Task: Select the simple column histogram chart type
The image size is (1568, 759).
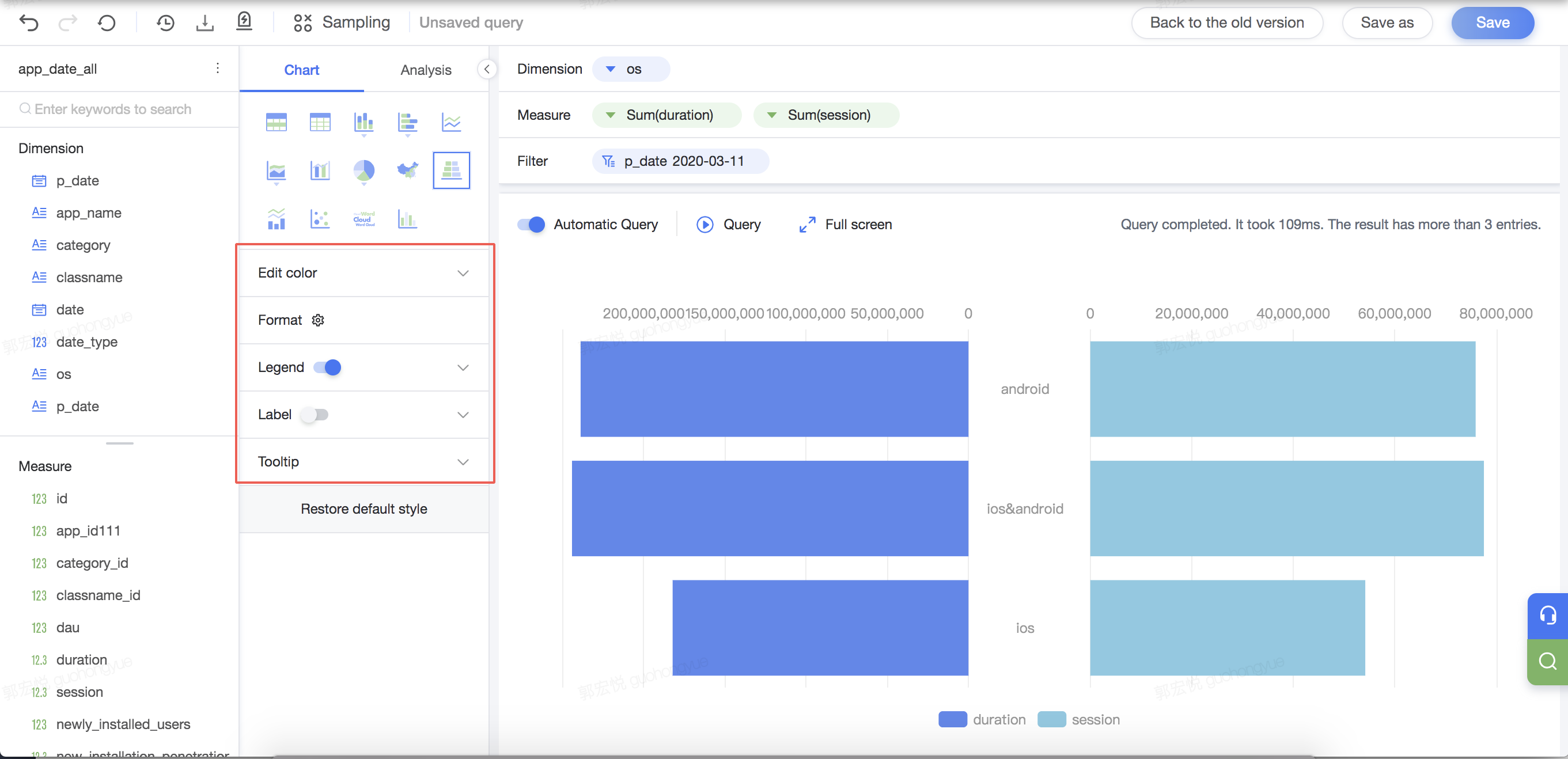Action: [408, 218]
